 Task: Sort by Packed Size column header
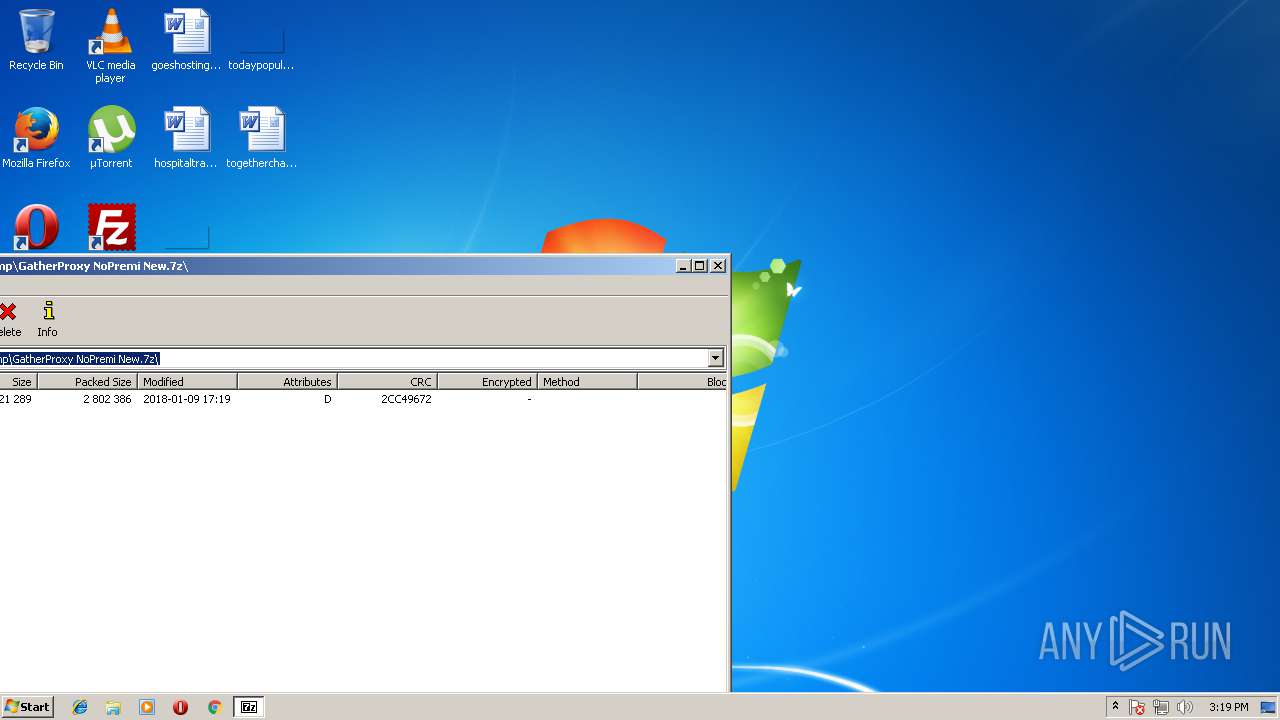coord(87,382)
